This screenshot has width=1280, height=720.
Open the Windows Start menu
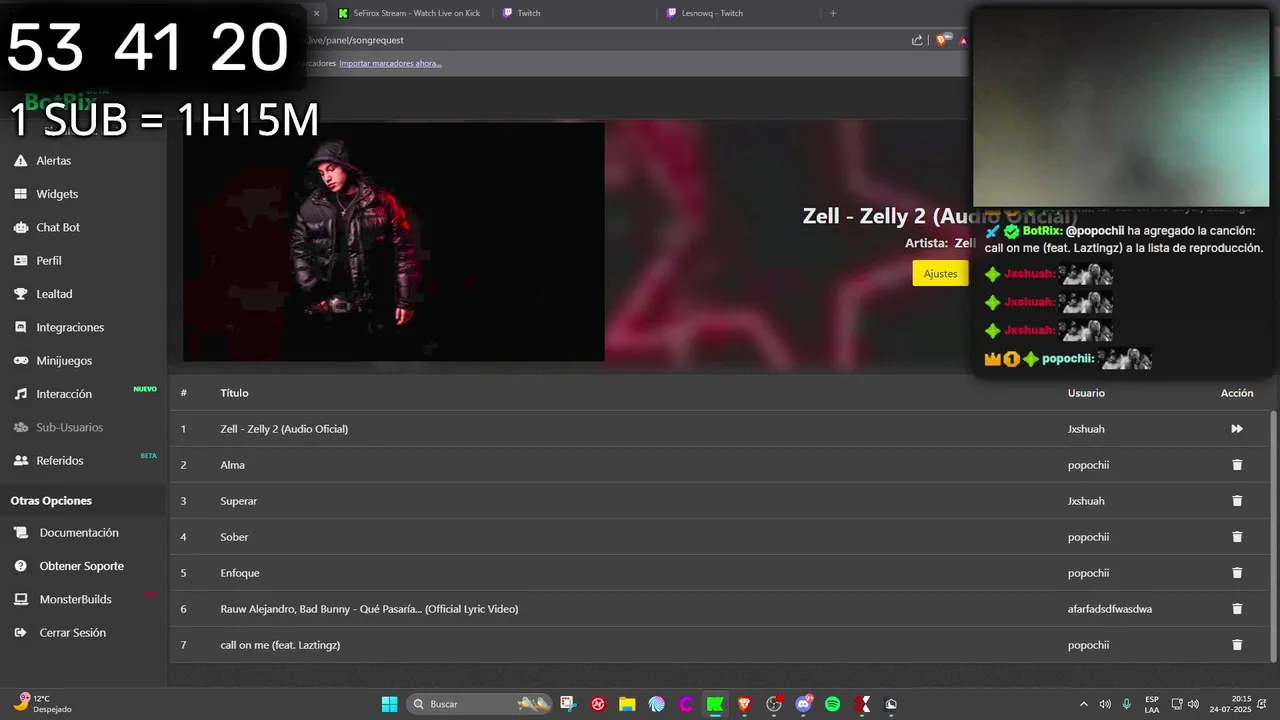pos(389,704)
